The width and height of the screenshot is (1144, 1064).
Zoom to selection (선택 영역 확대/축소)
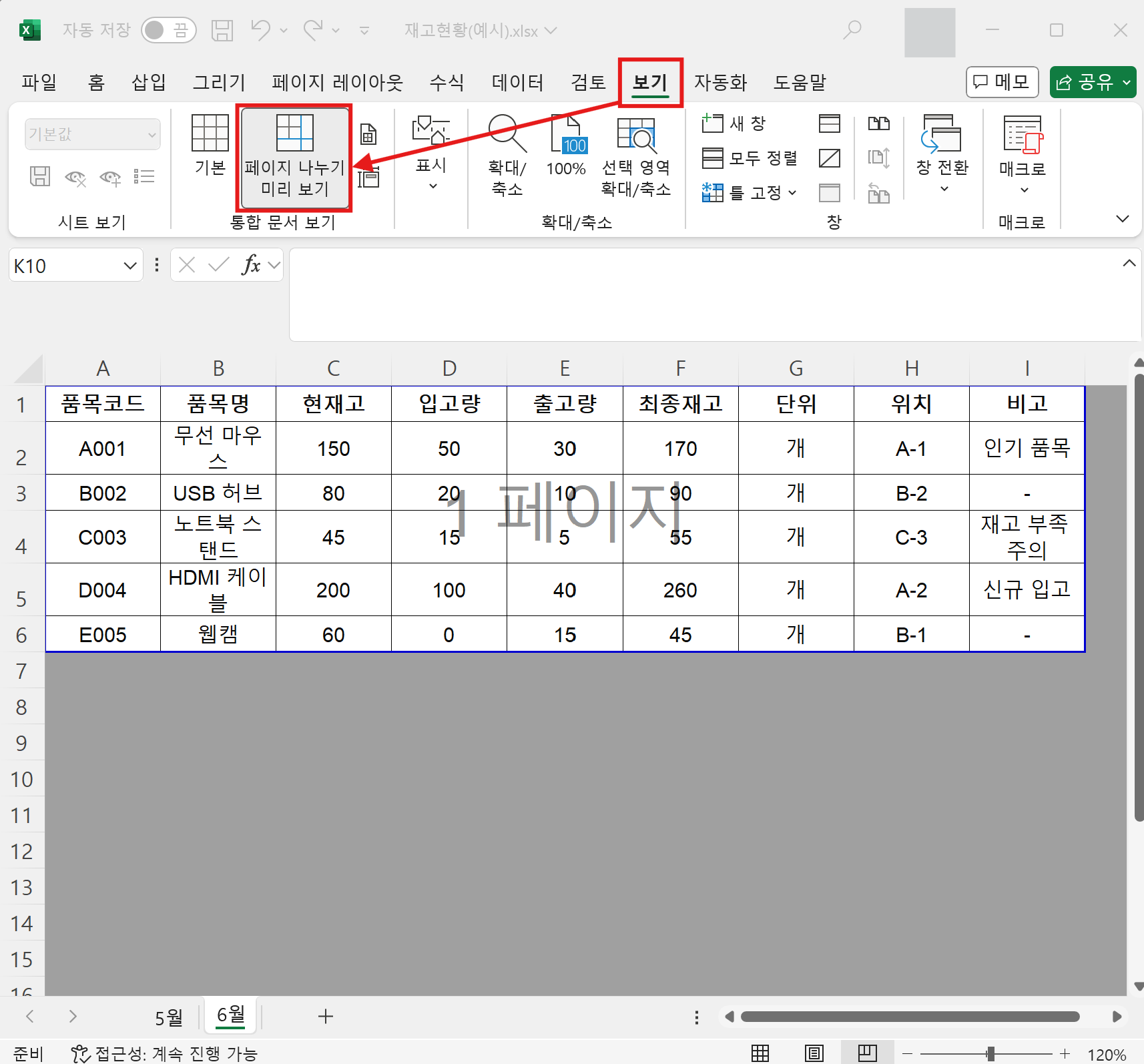coord(635,156)
